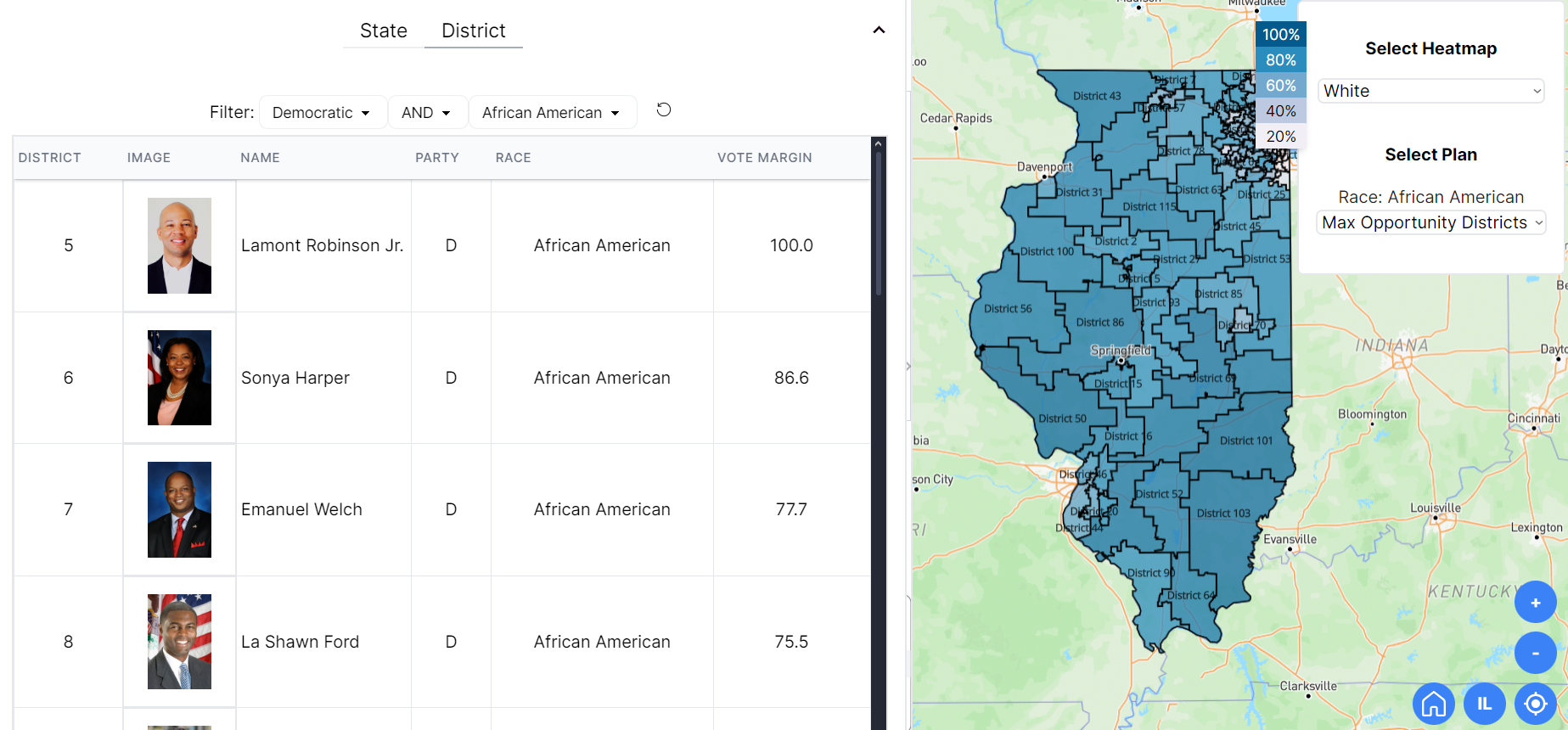Viewport: 1568px width, 730px height.
Task: Click Emanuel Welch's photo
Action: [x=179, y=509]
